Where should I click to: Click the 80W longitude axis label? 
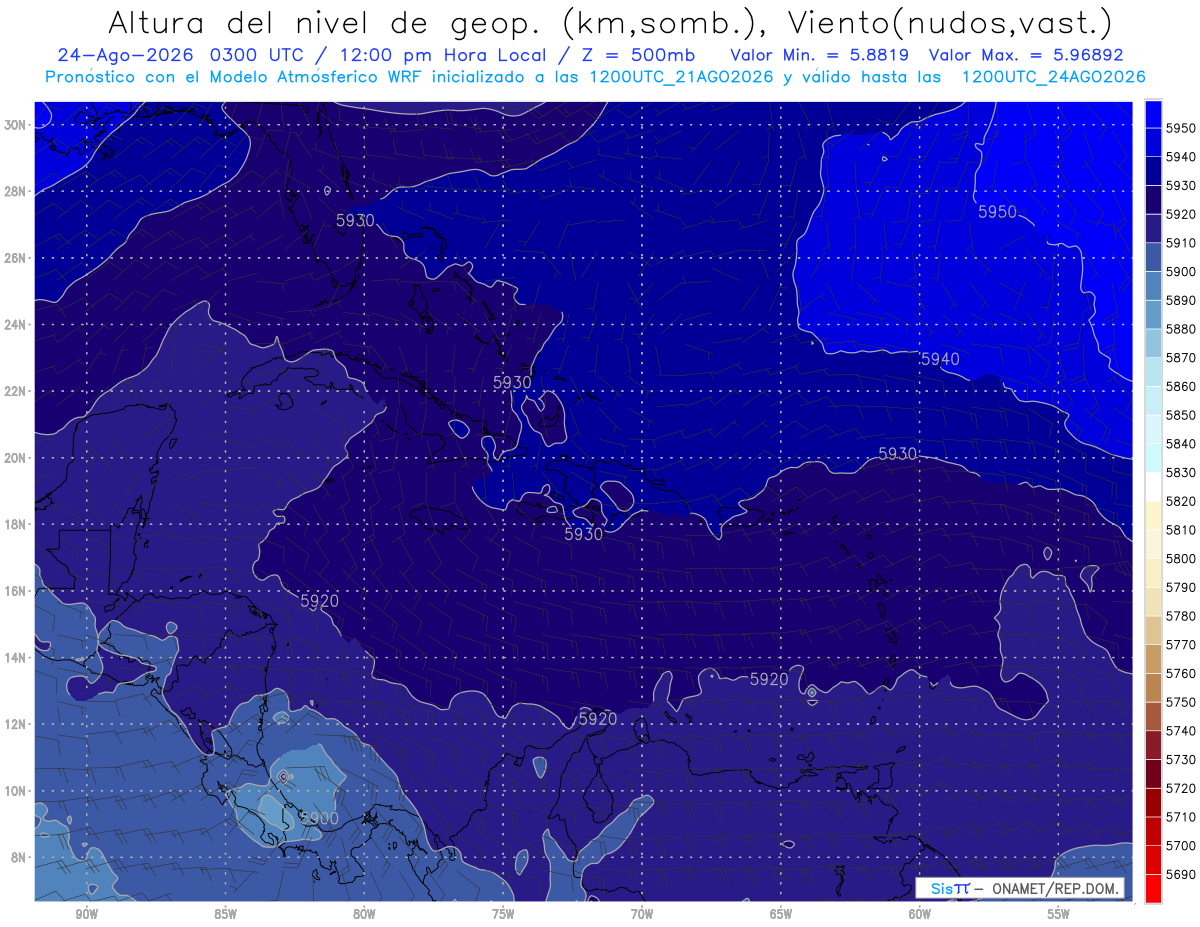point(364,914)
